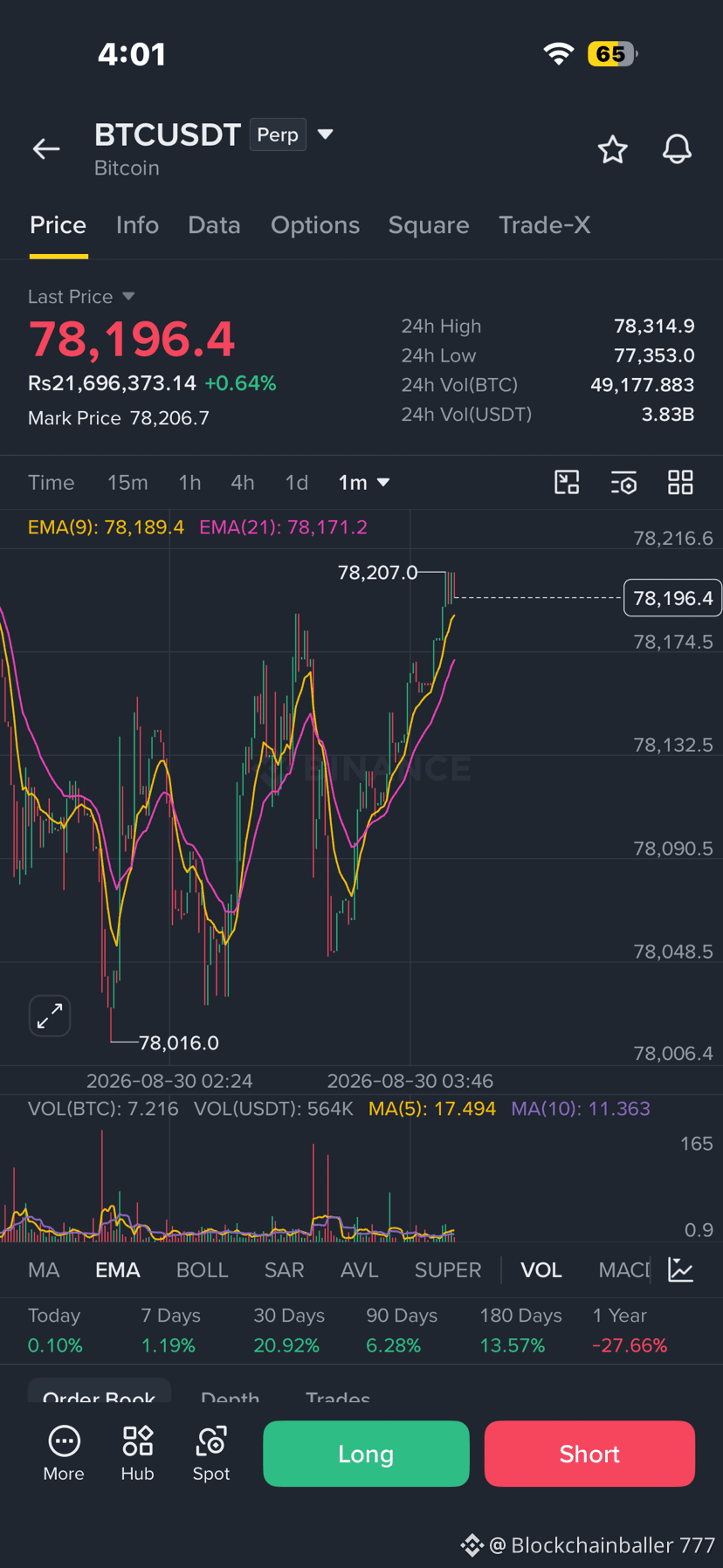Screen dimensions: 723x1568
Task: Tap the chart high marker 78,207.0
Action: 378,573
